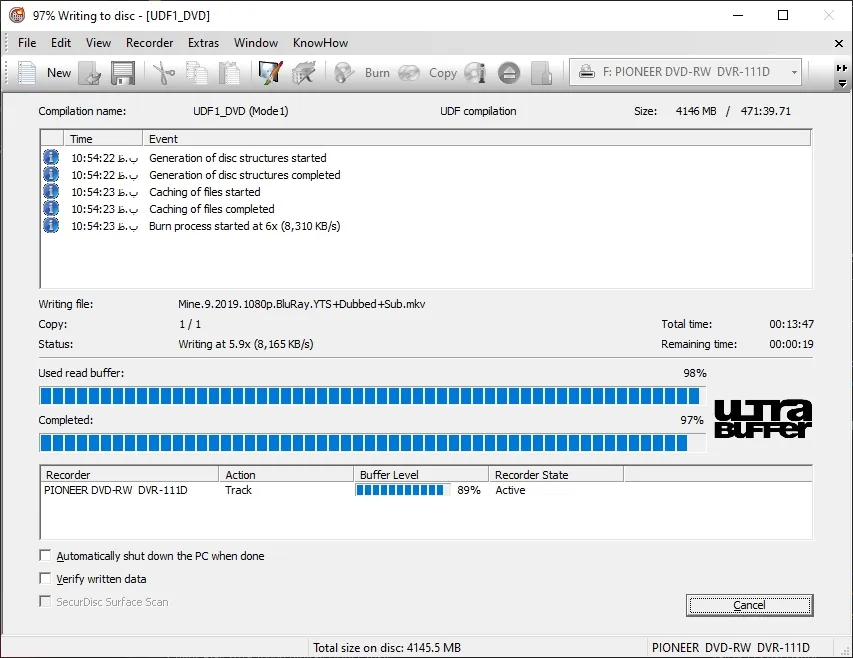The height and width of the screenshot is (658, 853).
Task: Click the Save compilation floppy disk icon
Action: (123, 73)
